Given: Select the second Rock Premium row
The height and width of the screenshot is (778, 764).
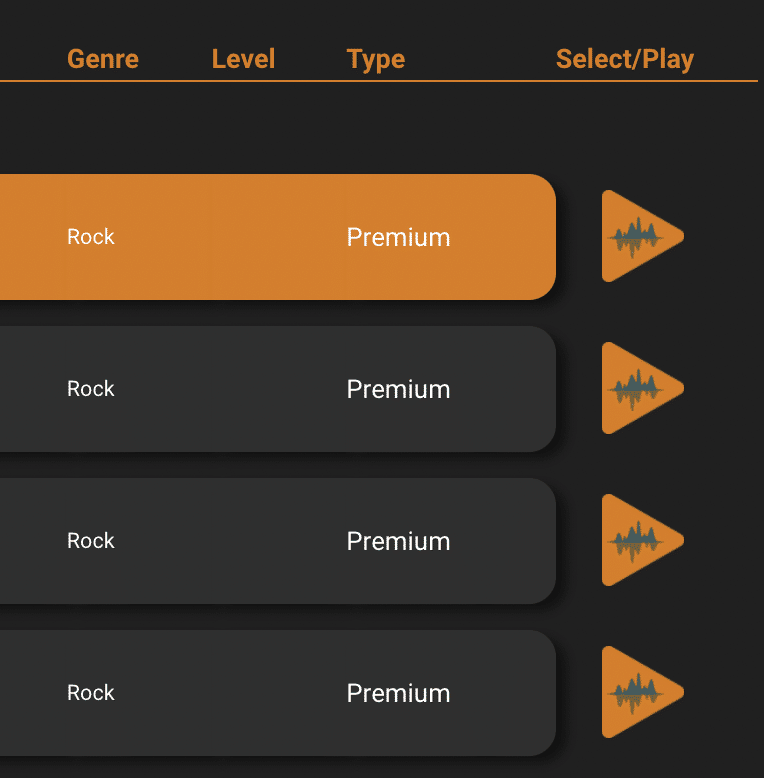Looking at the screenshot, I should pos(278,389).
